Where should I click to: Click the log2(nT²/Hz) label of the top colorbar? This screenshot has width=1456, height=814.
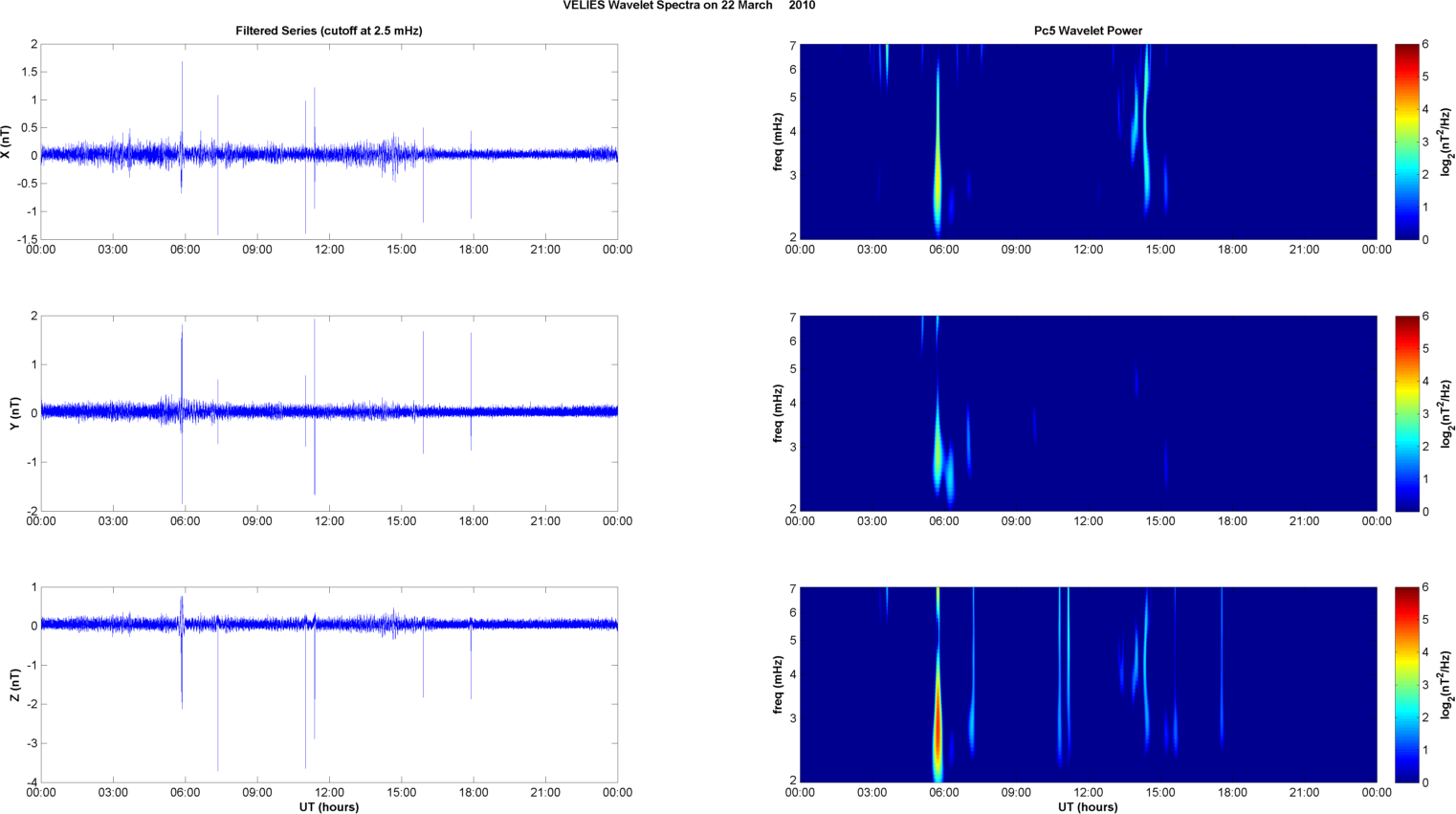pos(1446,142)
